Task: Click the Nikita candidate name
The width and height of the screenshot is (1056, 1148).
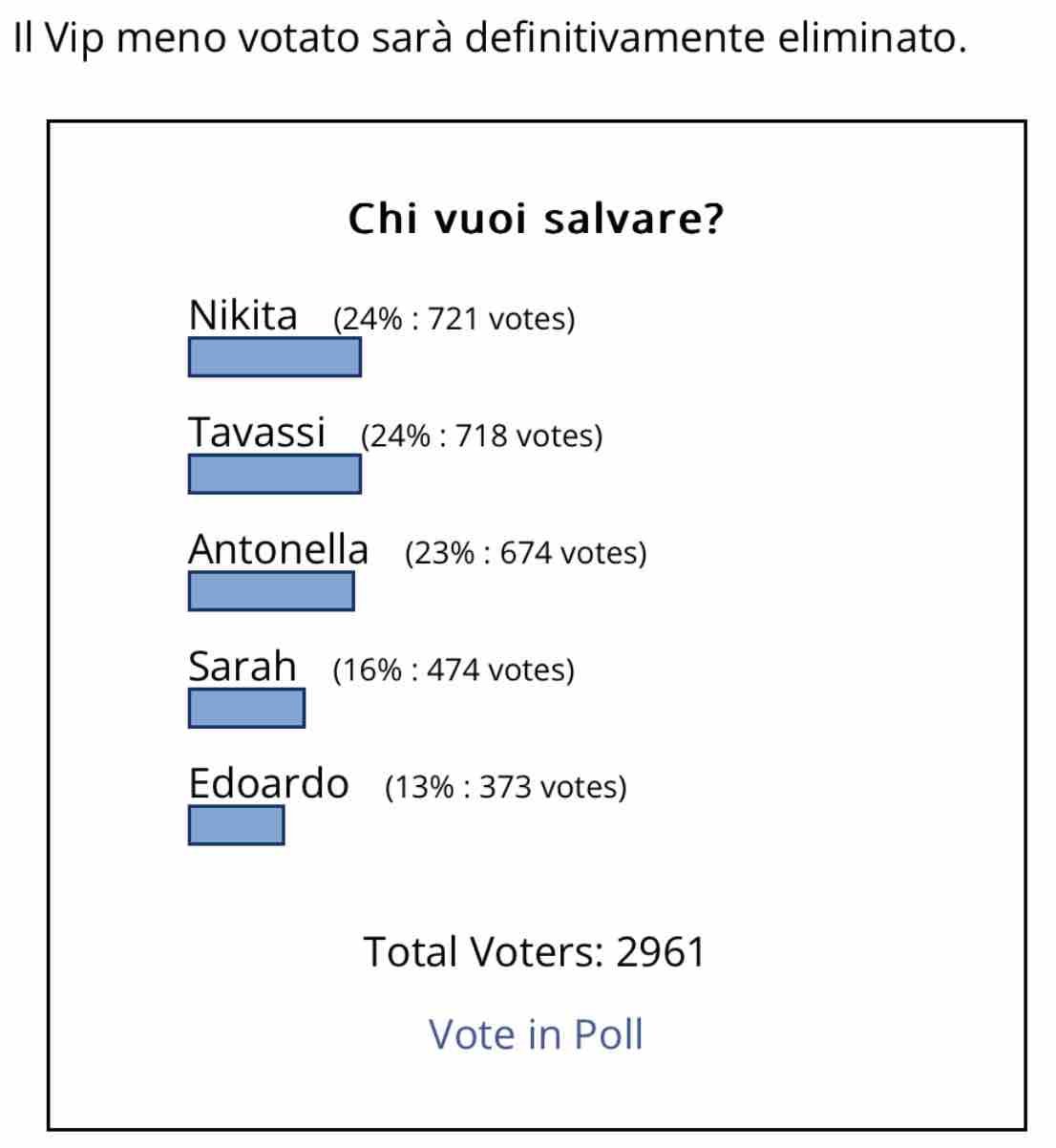Action: (x=243, y=315)
